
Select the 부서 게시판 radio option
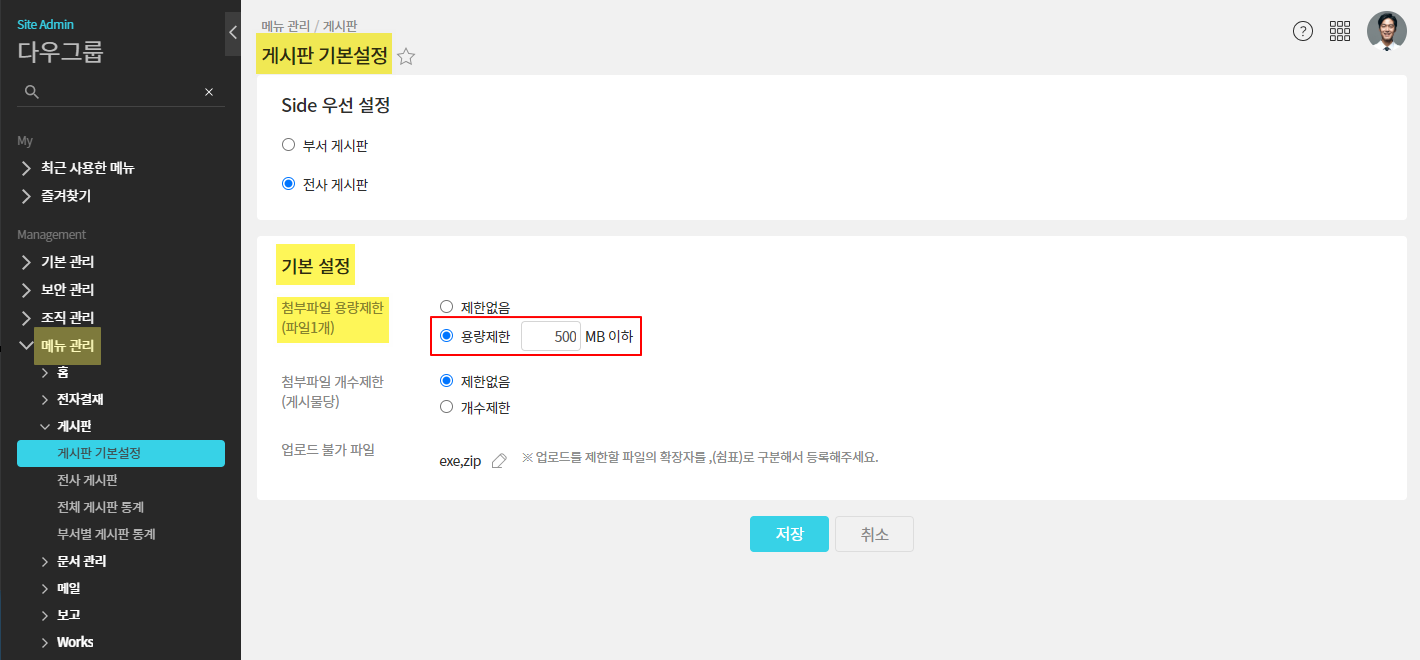point(289,145)
